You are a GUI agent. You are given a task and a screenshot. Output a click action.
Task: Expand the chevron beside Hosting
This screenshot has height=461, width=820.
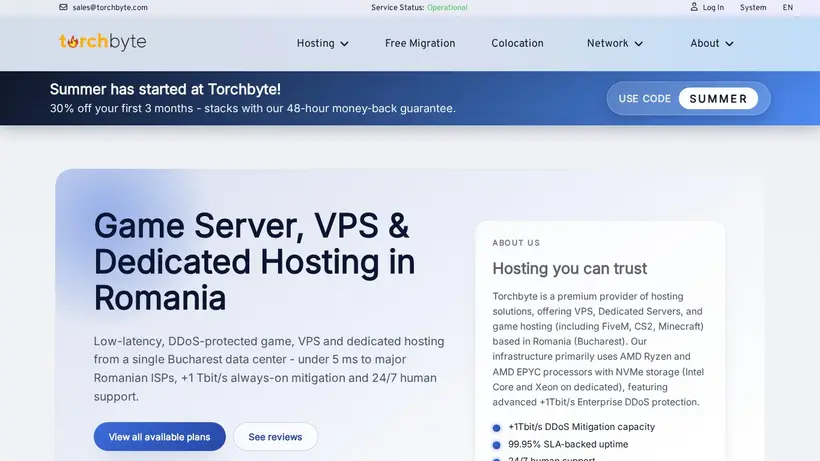(x=344, y=44)
